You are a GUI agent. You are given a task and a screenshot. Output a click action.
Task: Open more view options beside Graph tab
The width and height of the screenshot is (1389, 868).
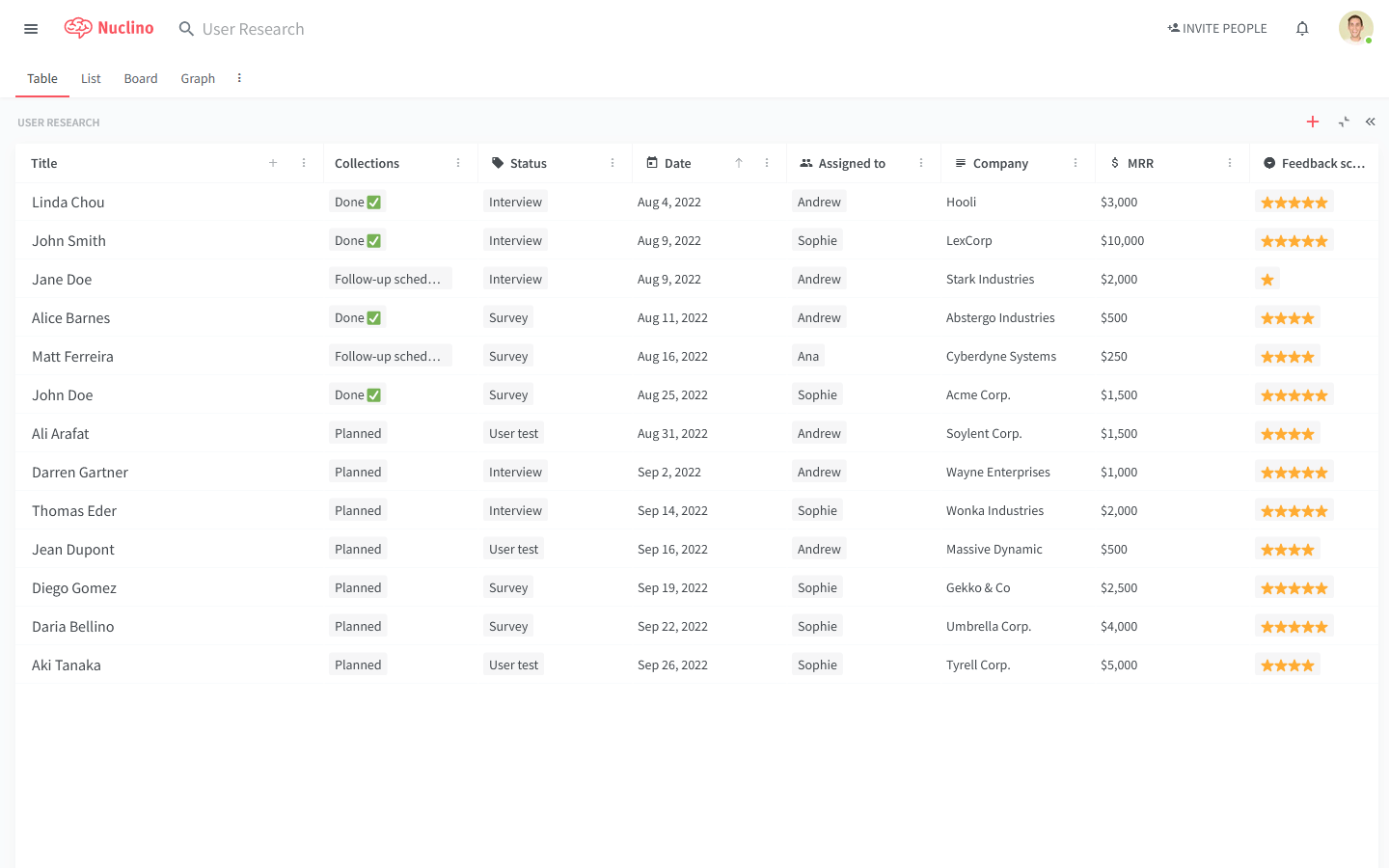coord(239,78)
